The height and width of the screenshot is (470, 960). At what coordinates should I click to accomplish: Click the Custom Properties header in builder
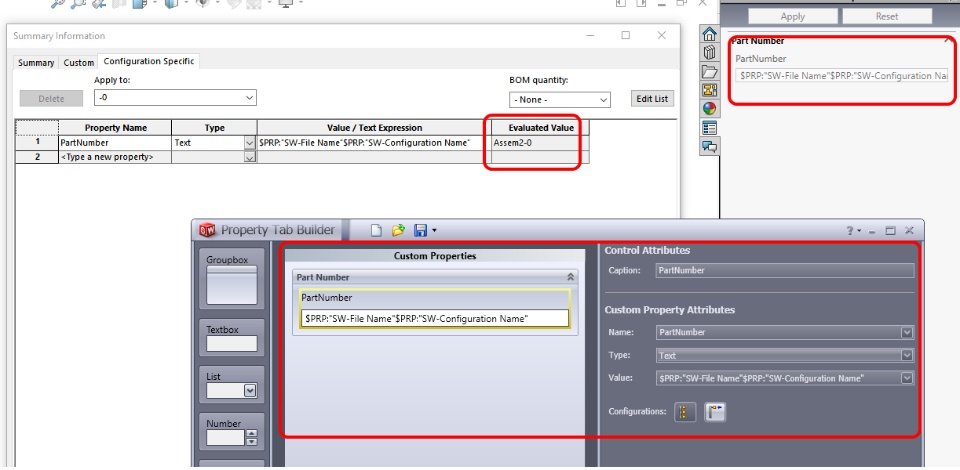[x=435, y=256]
